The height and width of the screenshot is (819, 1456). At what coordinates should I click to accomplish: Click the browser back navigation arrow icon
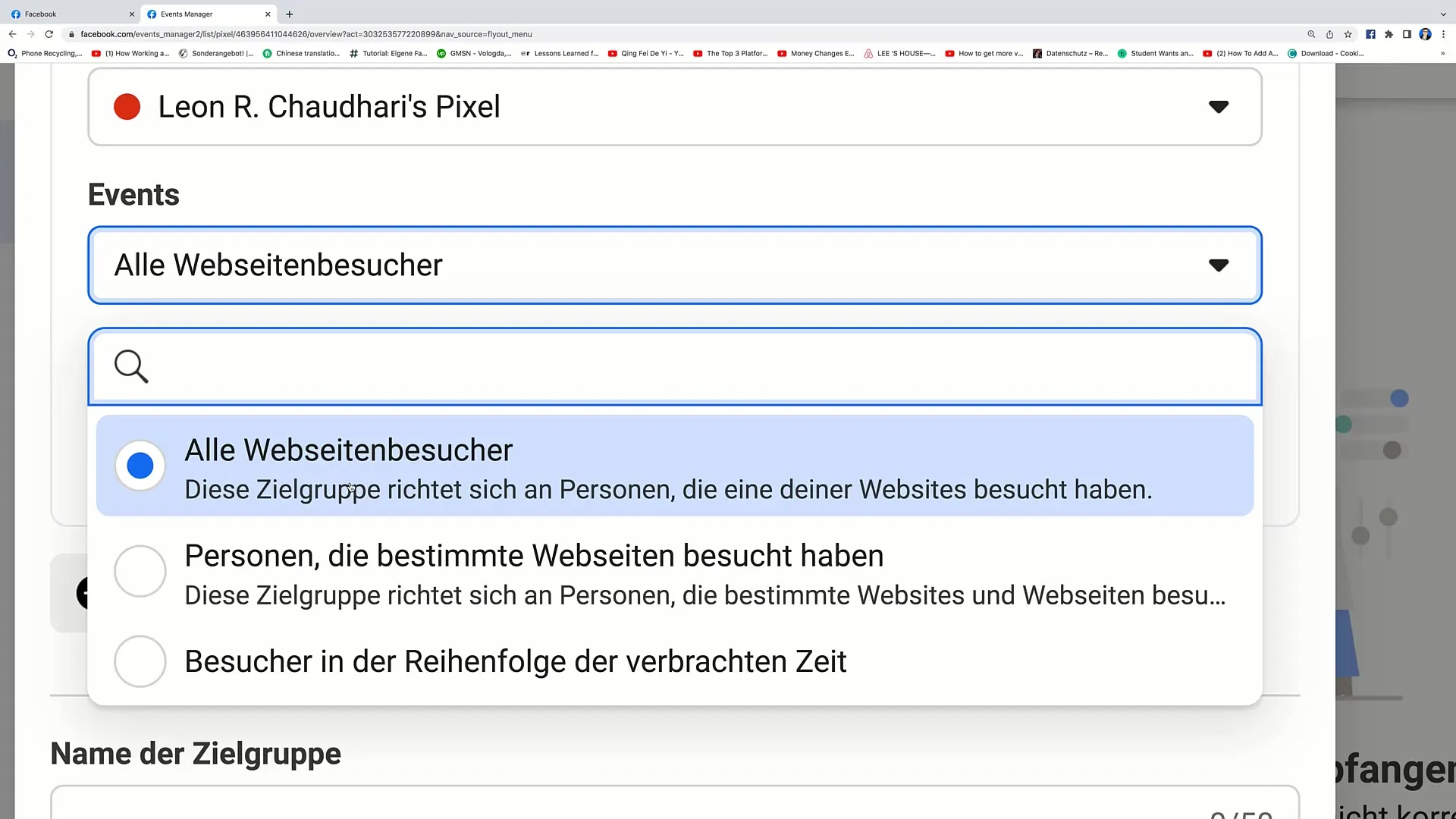[x=13, y=34]
